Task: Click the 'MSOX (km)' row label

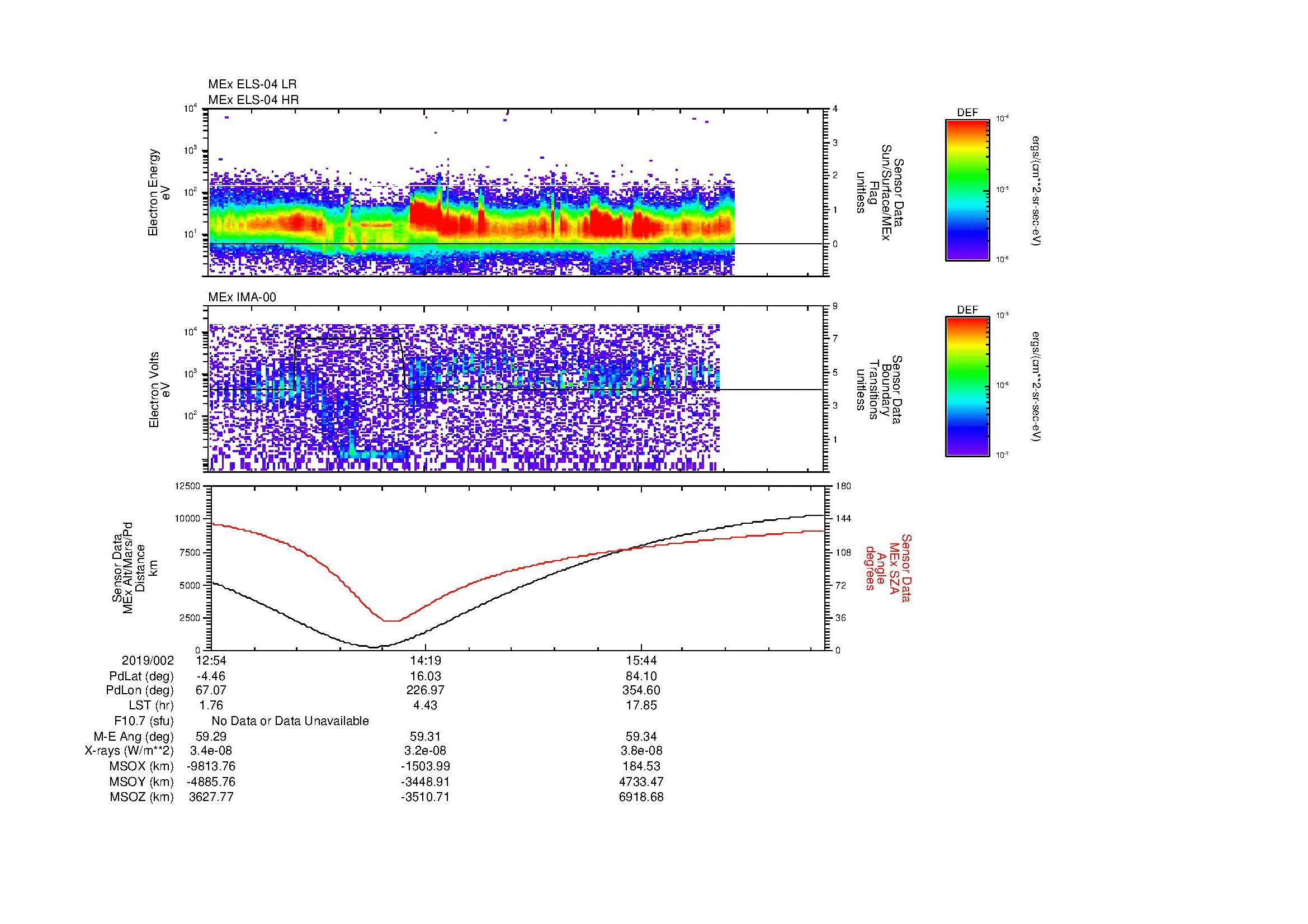Action: coord(141,766)
